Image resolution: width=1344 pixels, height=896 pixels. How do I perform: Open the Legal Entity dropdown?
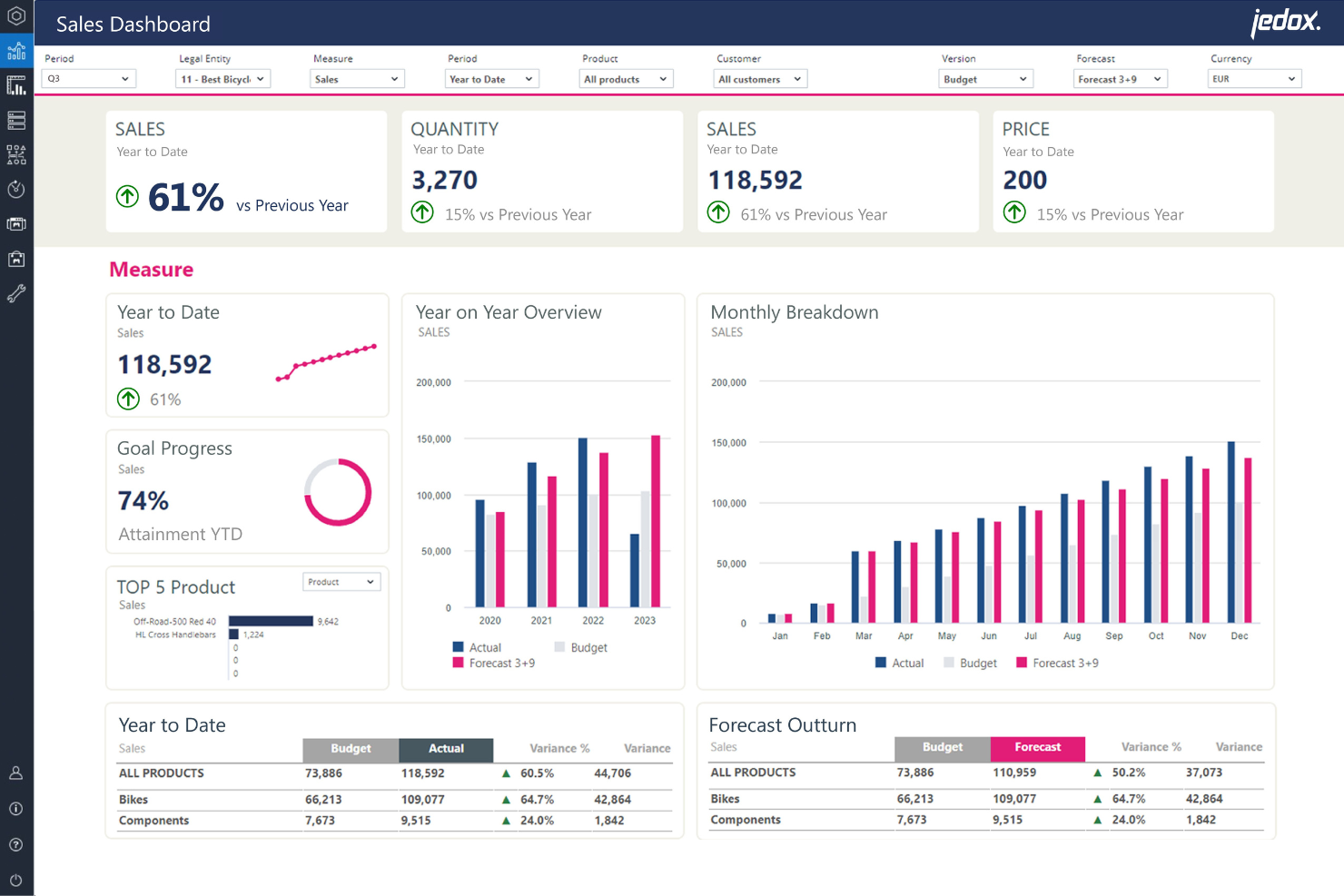(223, 79)
